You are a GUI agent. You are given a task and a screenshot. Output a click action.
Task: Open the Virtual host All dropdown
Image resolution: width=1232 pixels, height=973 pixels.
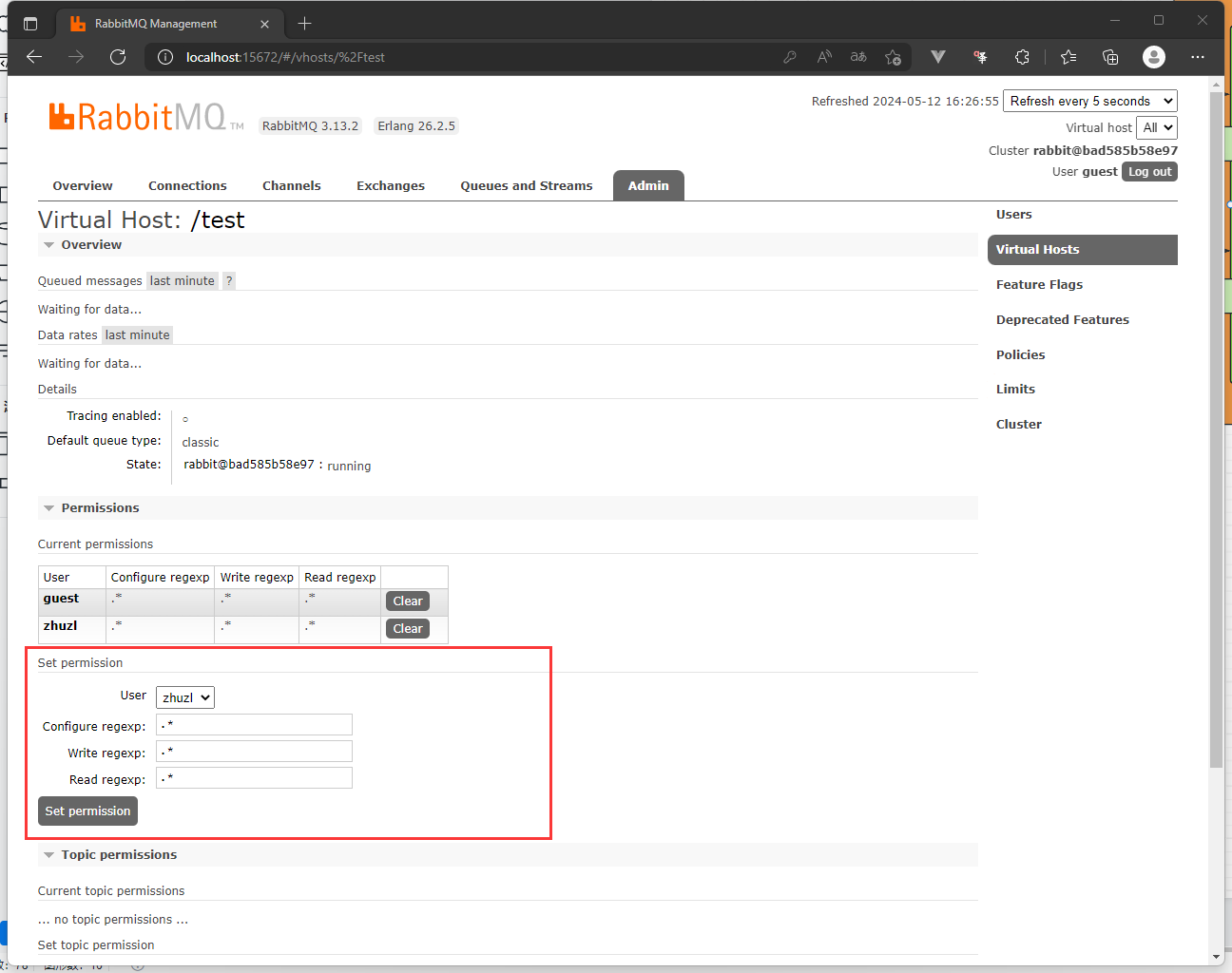tap(1157, 127)
